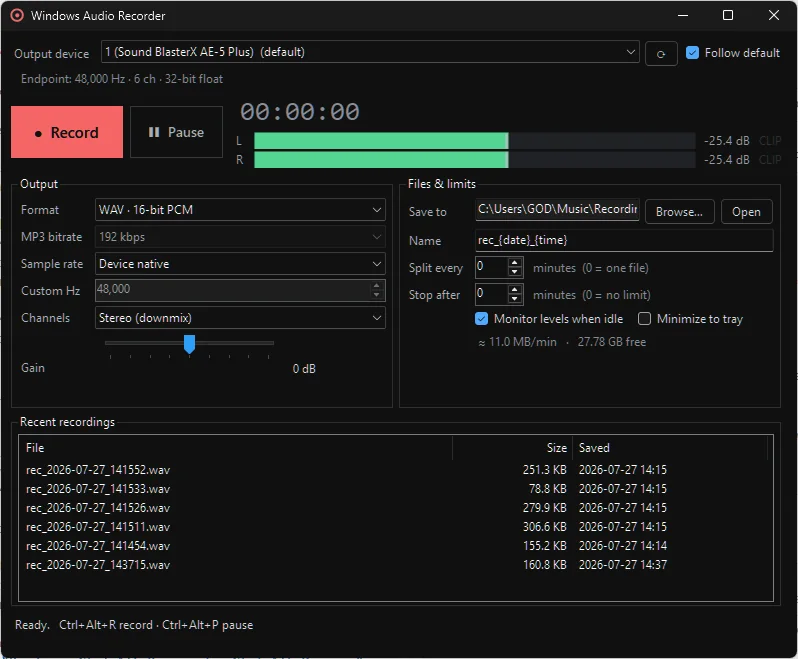Open the MP3 bitrate dropdown
The height and width of the screenshot is (659, 798).
coord(240,237)
